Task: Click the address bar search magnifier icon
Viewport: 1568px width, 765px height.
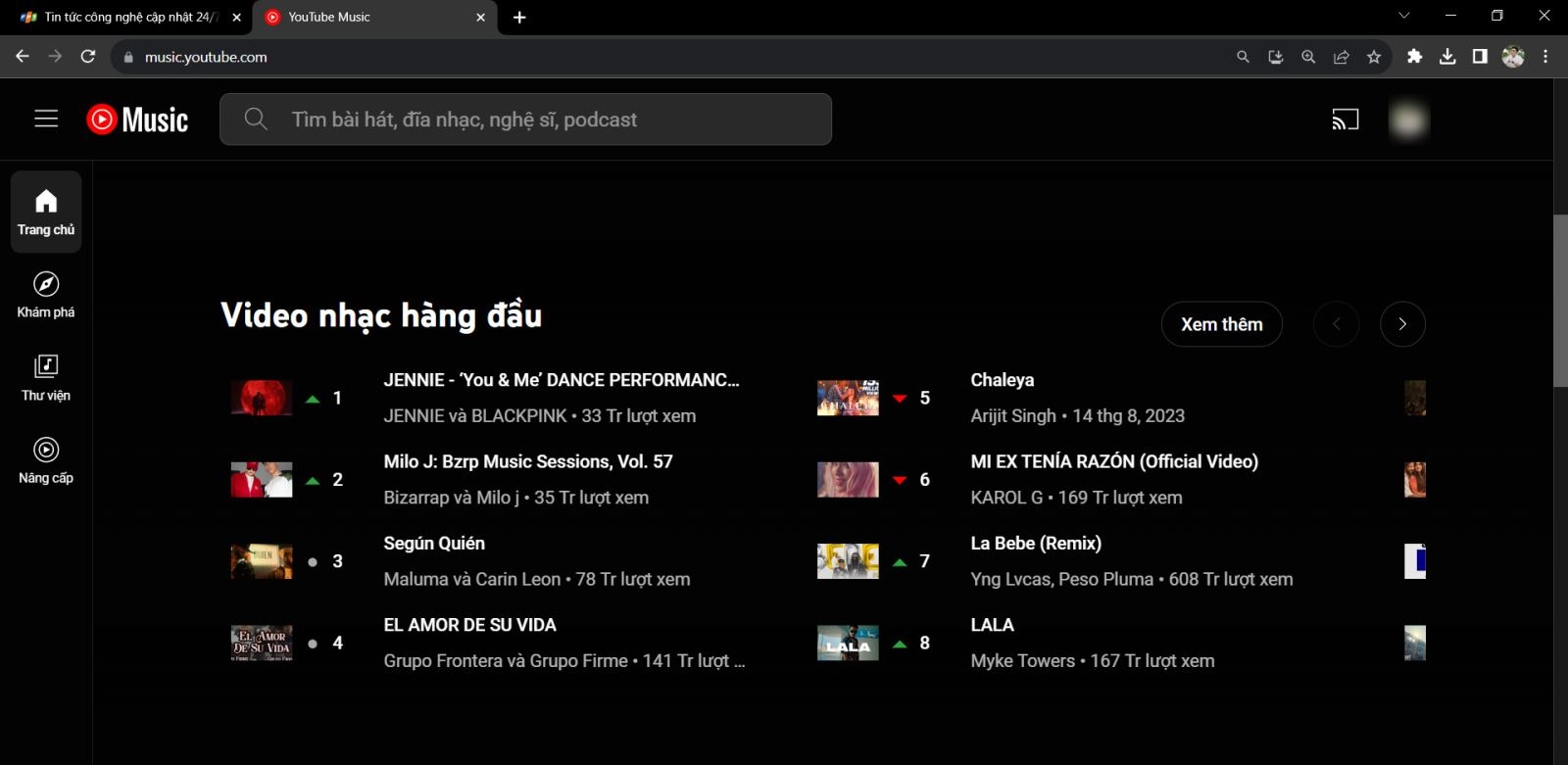Action: tap(1243, 57)
